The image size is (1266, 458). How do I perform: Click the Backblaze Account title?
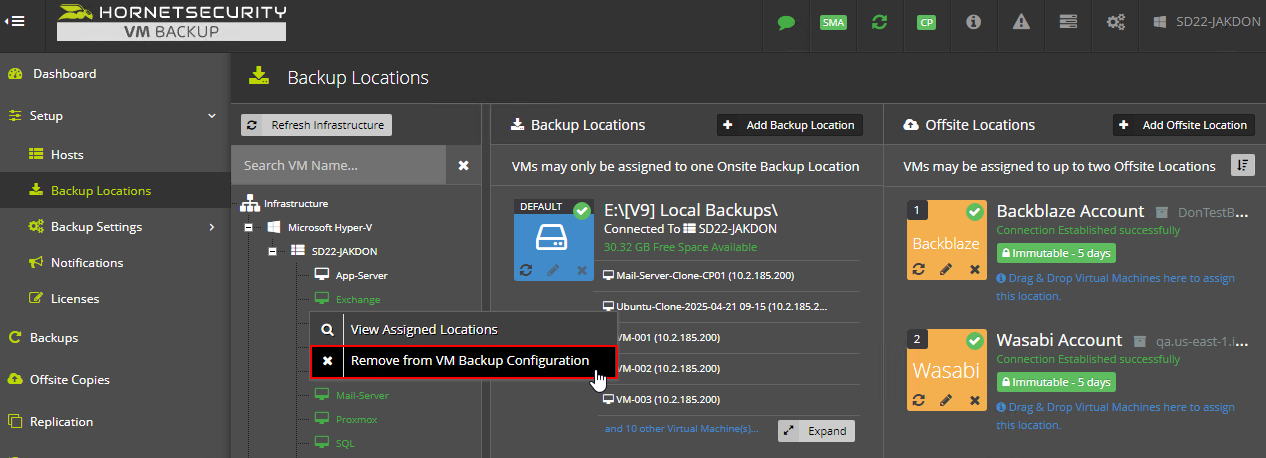click(1070, 211)
